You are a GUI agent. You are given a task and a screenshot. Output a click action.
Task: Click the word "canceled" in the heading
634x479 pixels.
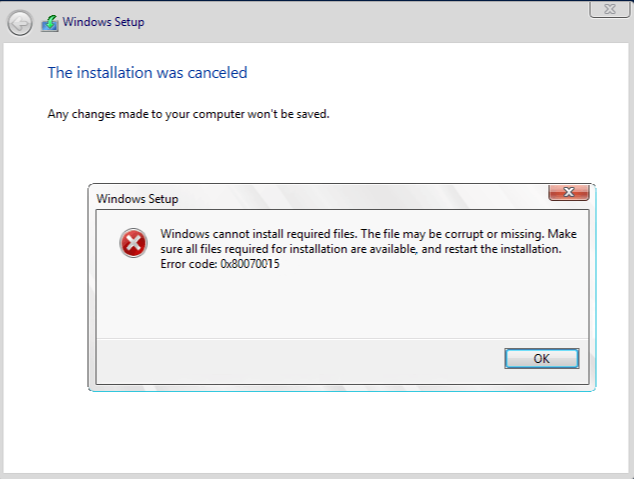[216, 72]
